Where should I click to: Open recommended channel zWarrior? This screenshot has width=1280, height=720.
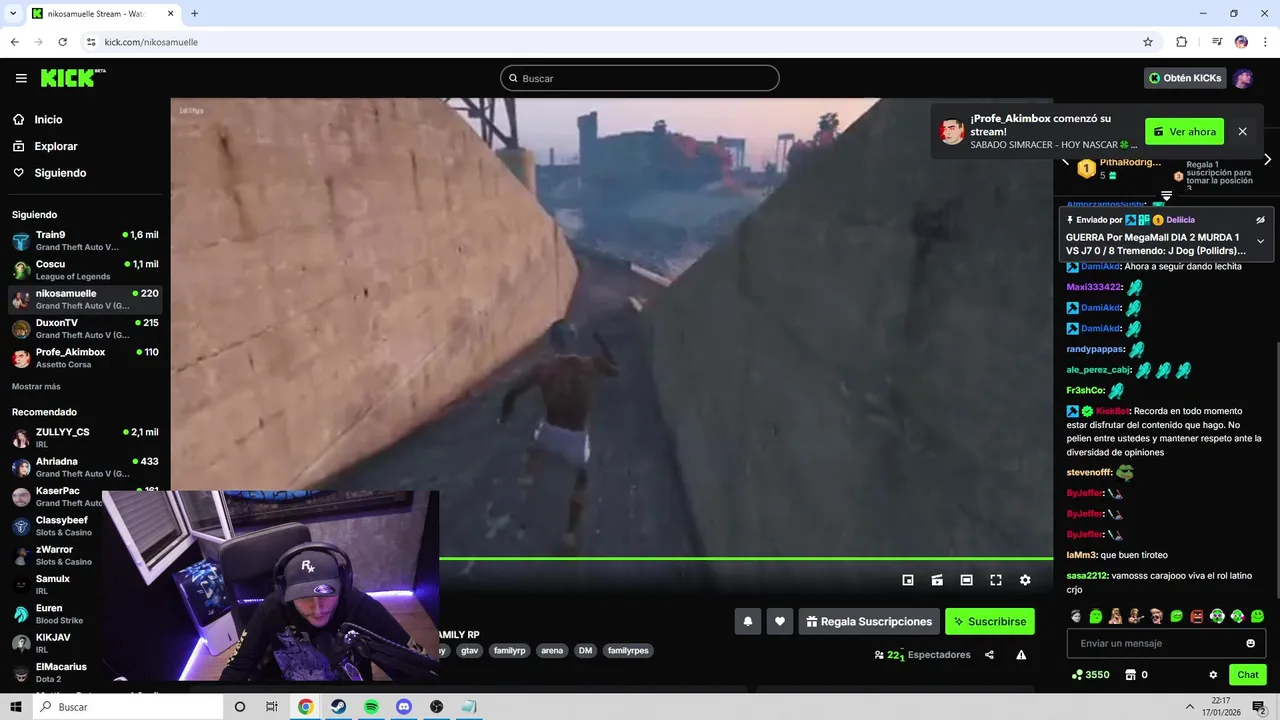point(55,555)
